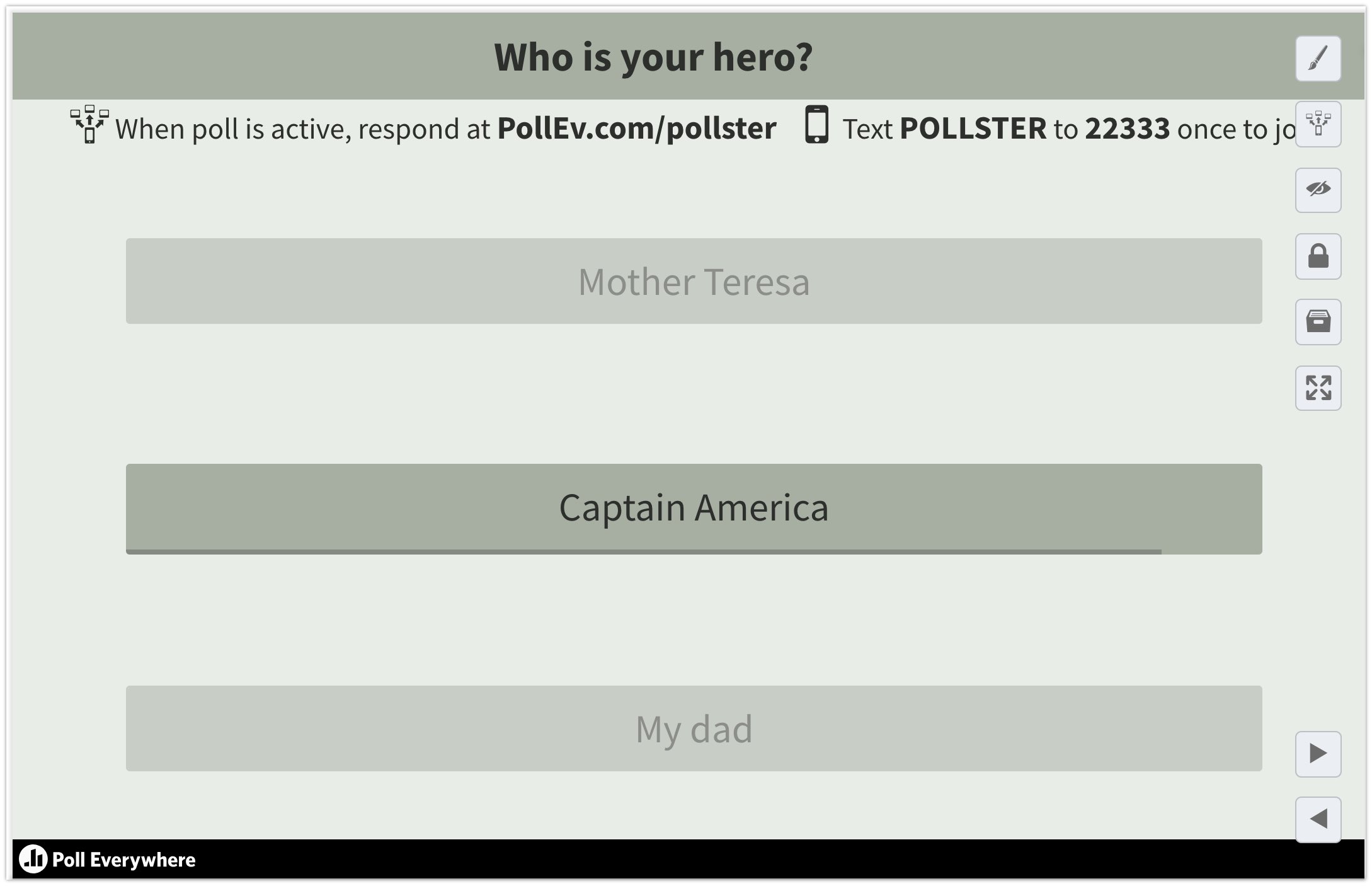Enter fullscreen with the expand-arrows icon
This screenshot has width=1372, height=886.
(1318, 388)
